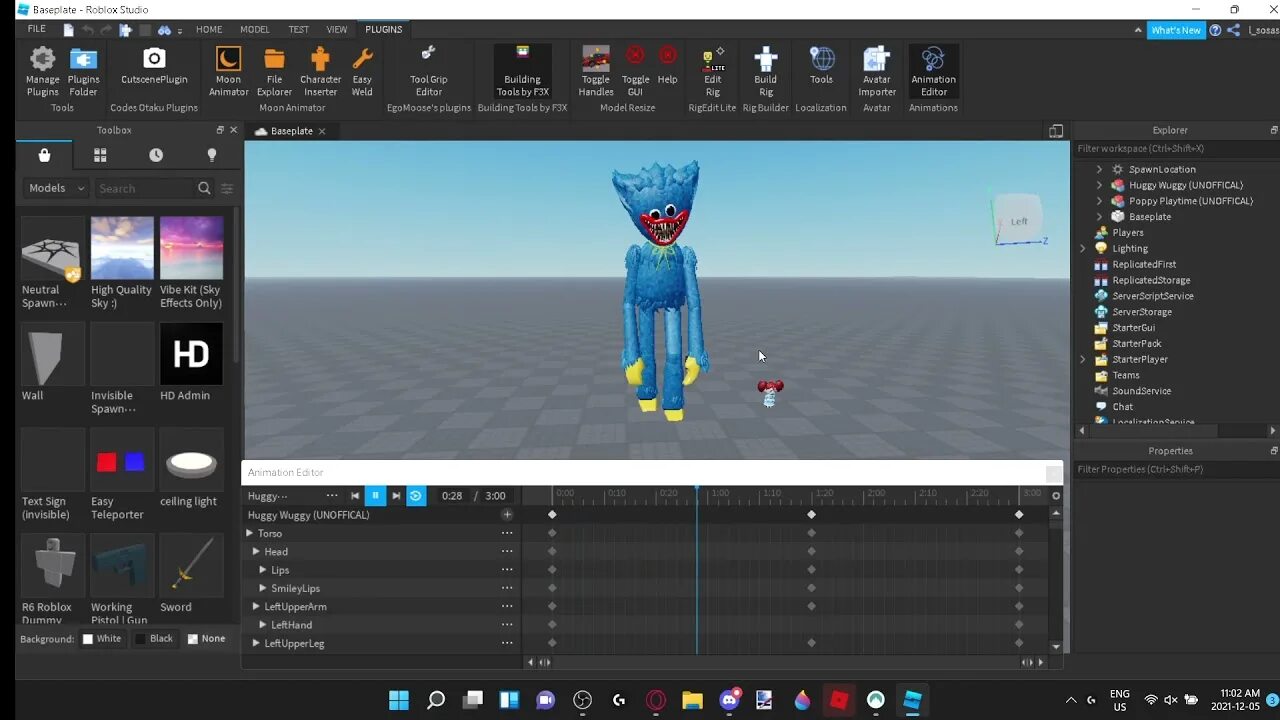This screenshot has width=1280, height=720.
Task: Open the Toolbox Recent clock tab
Action: 156,155
